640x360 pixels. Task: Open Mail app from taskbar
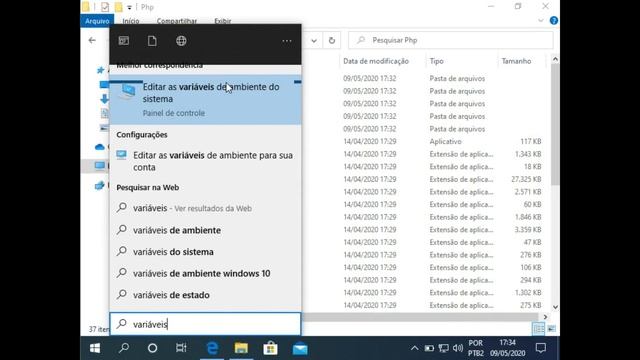pos(300,349)
